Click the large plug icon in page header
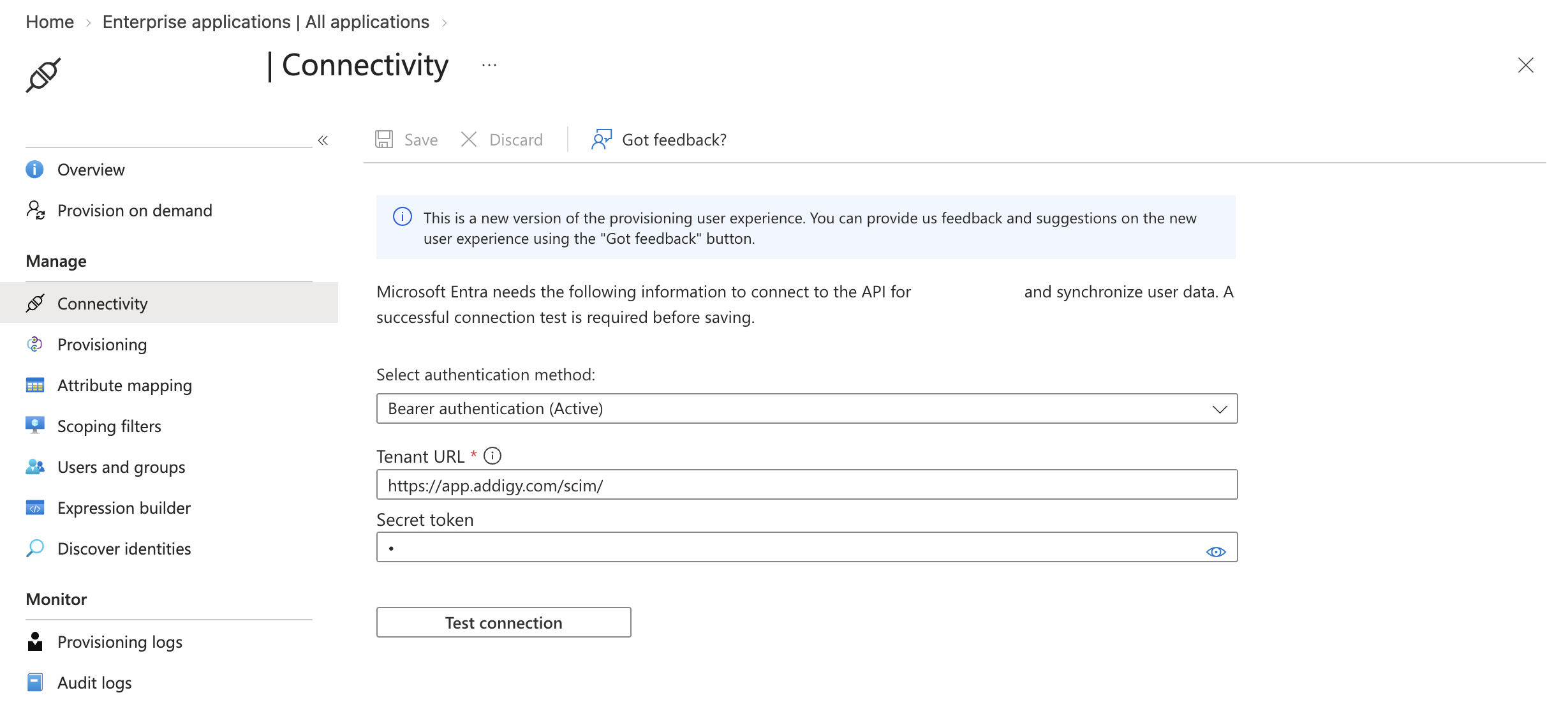 pos(43,75)
